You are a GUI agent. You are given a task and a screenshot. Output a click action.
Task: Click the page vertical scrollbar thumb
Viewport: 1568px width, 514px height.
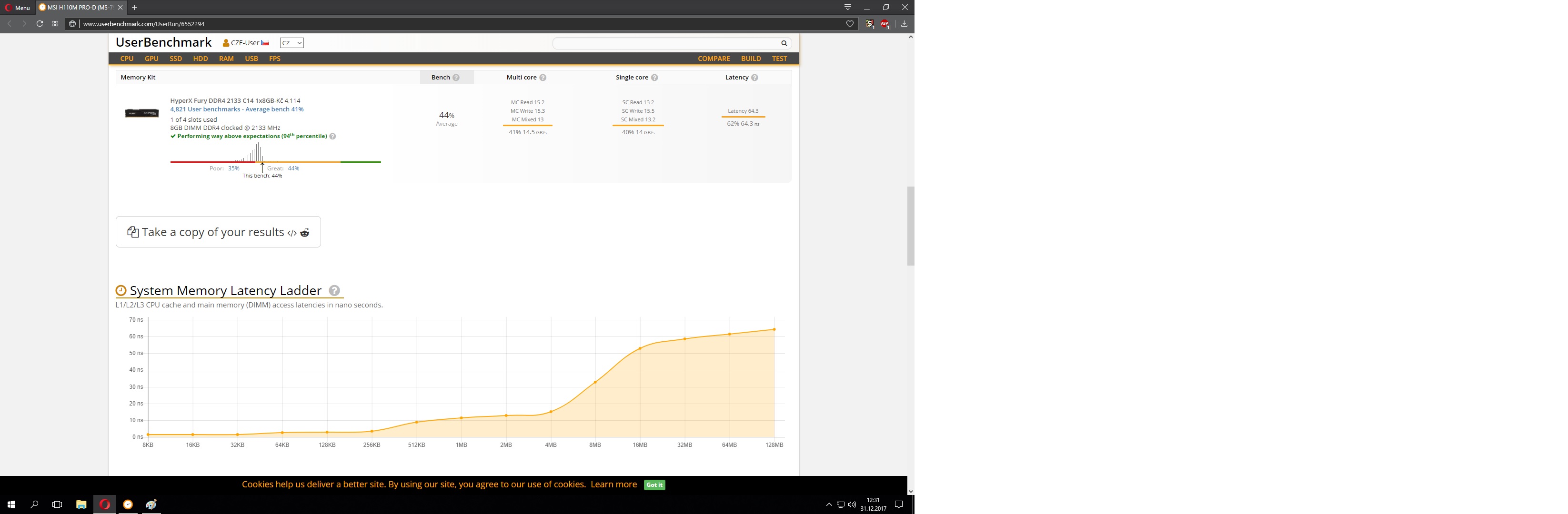tap(911, 225)
